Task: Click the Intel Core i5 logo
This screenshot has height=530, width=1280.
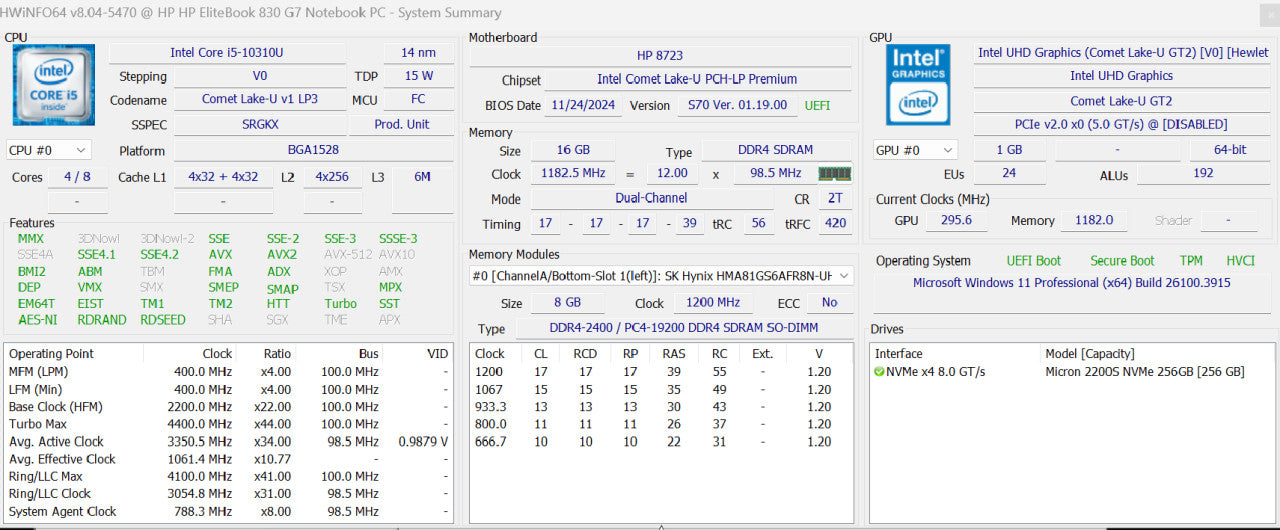Action: click(55, 85)
